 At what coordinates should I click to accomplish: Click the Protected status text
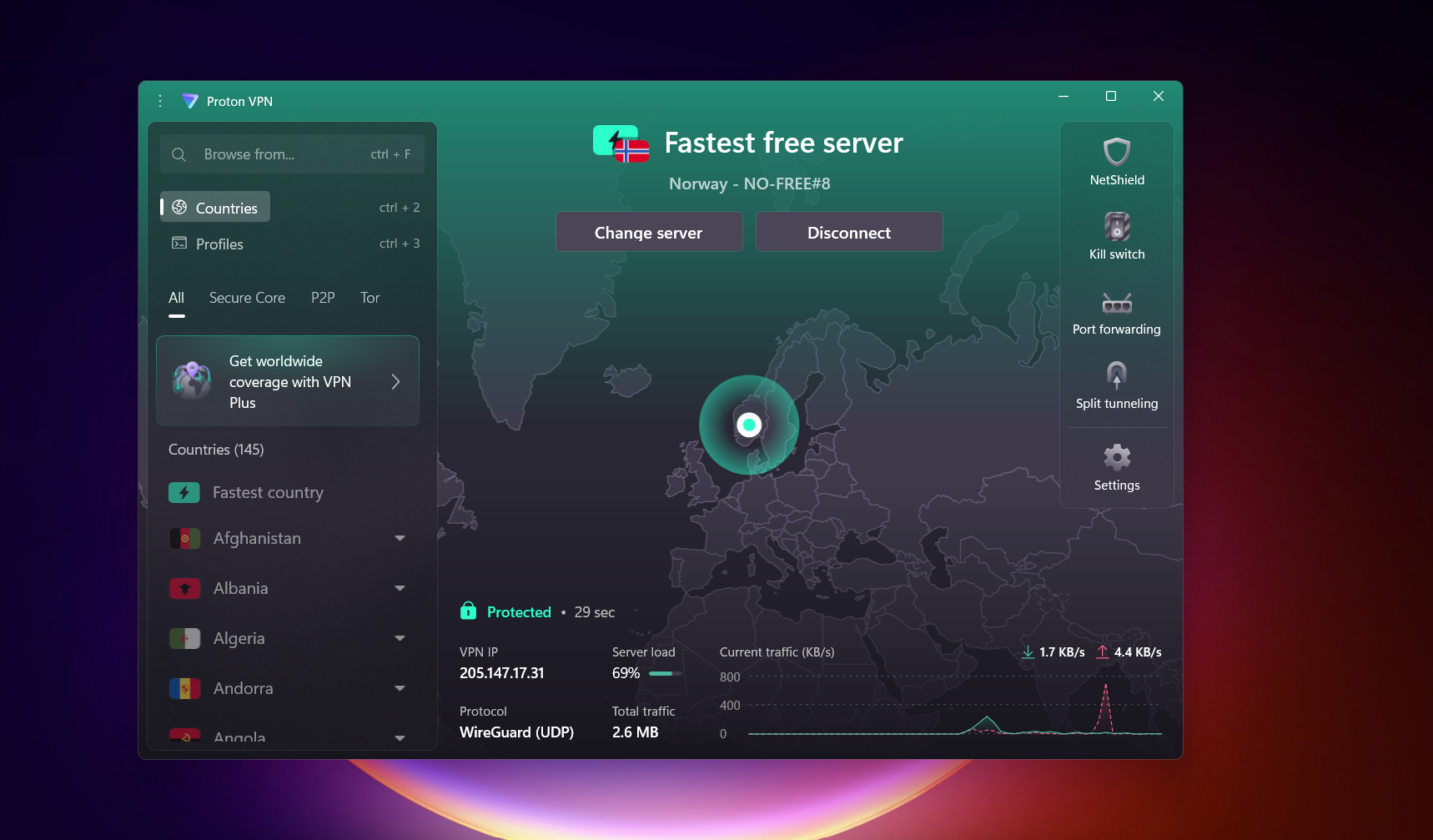click(519, 612)
